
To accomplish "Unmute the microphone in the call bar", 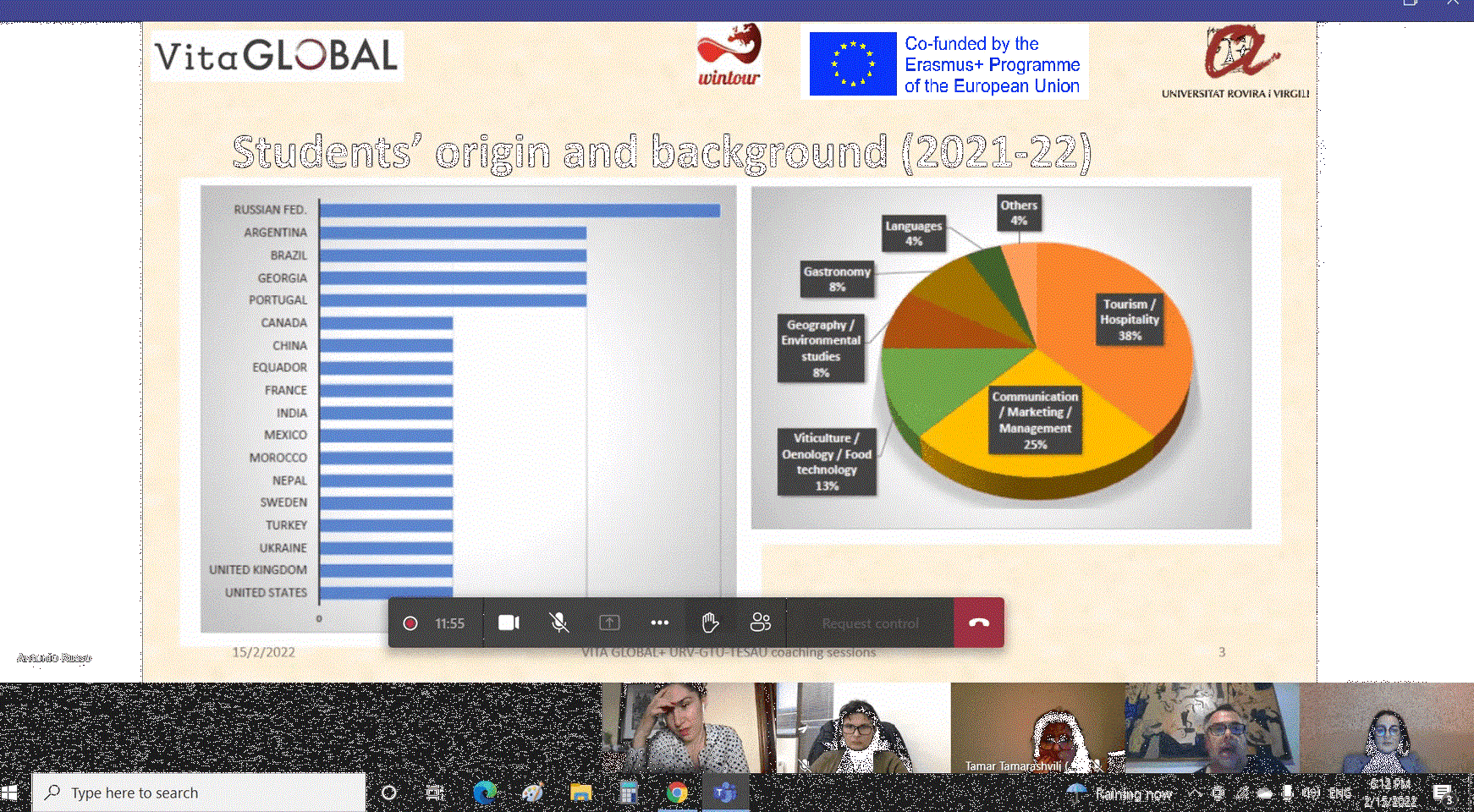I will tap(558, 623).
